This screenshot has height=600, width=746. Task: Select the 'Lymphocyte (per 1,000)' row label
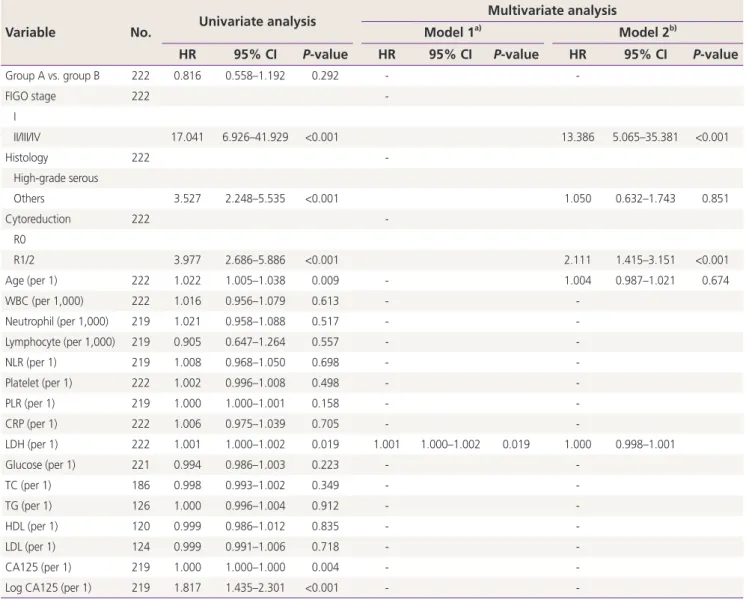(x=60, y=342)
